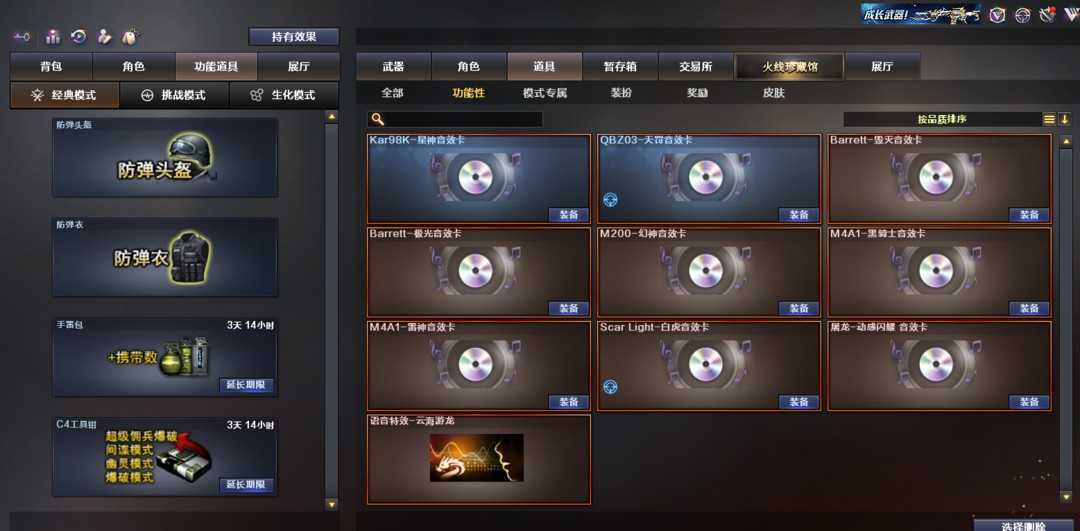Open the purple V shield icon
1080x531 pixels.
[997, 14]
